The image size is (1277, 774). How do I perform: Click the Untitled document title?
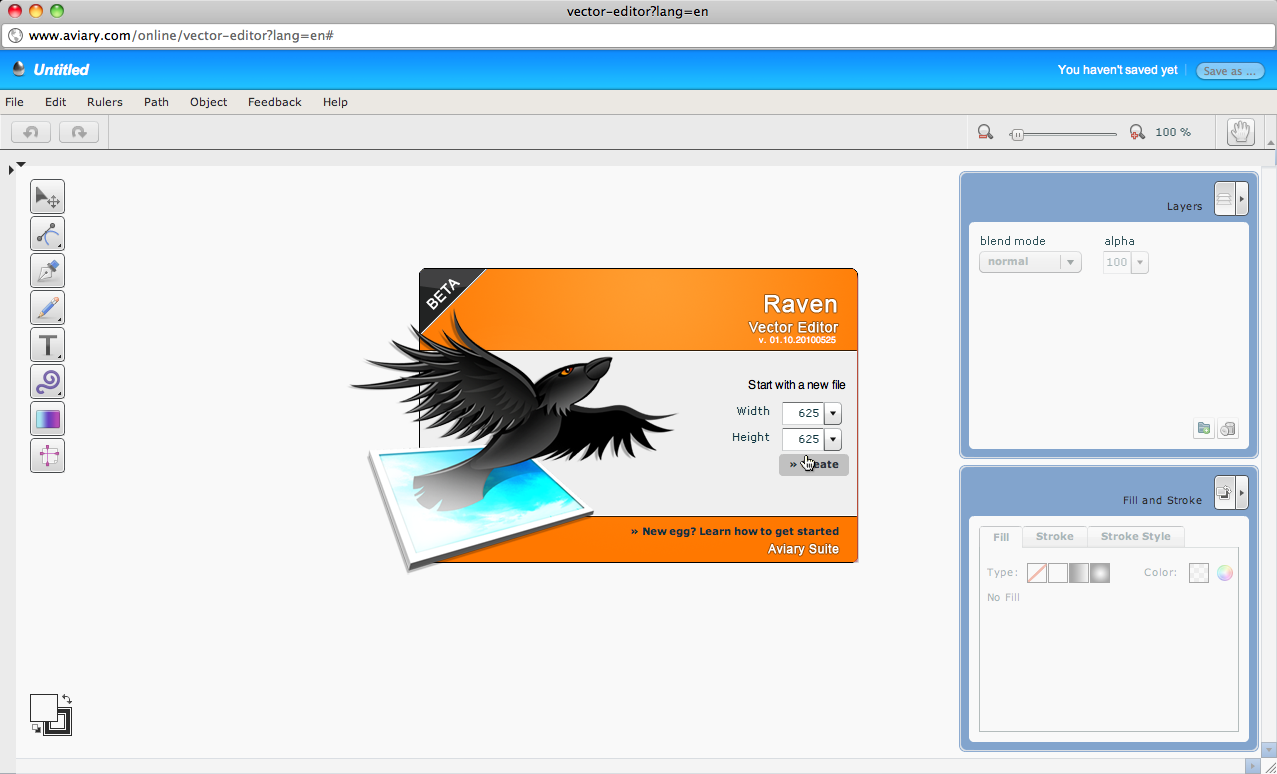[x=61, y=70]
